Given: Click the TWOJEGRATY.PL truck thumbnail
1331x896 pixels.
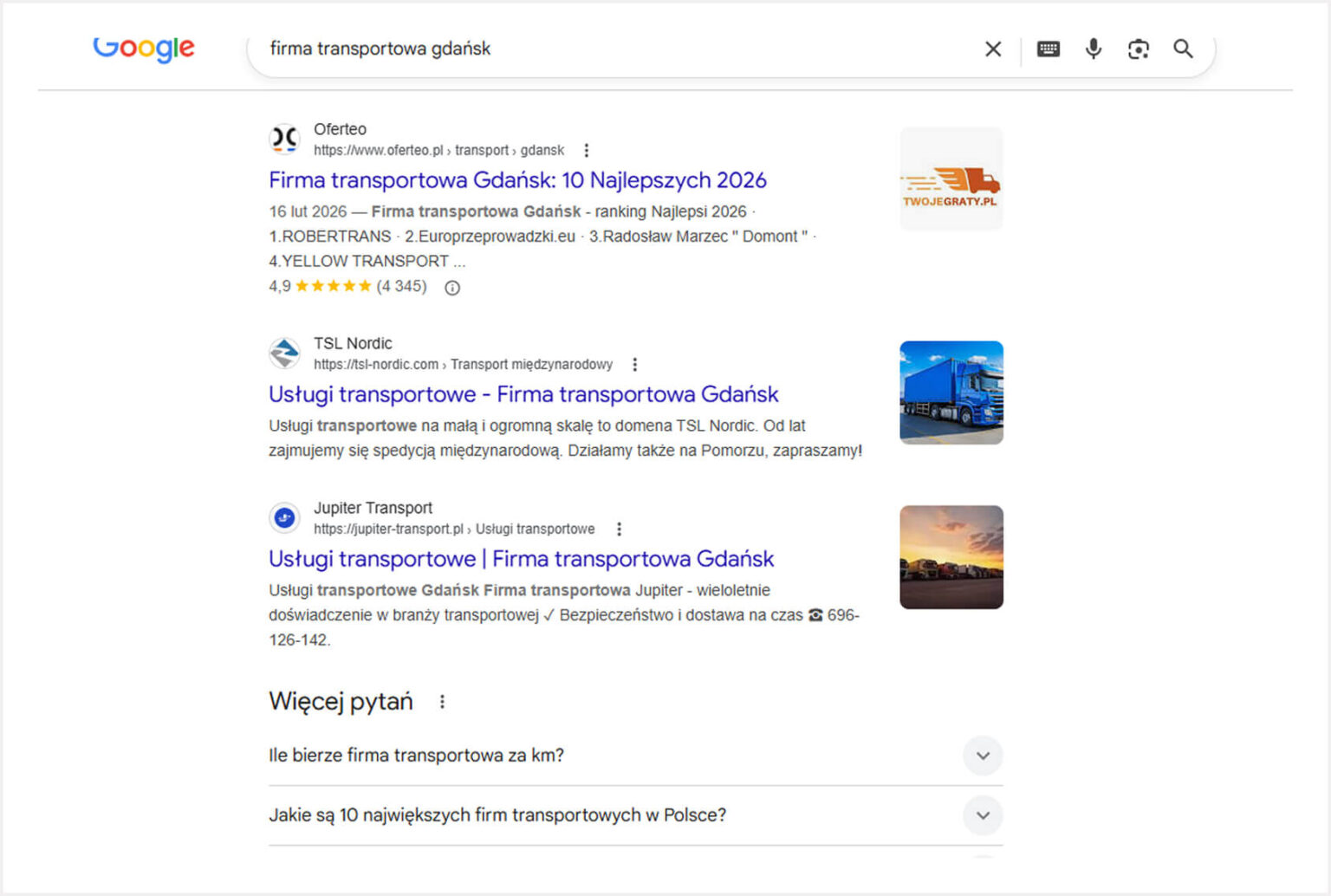Looking at the screenshot, I should pyautogui.click(x=951, y=179).
